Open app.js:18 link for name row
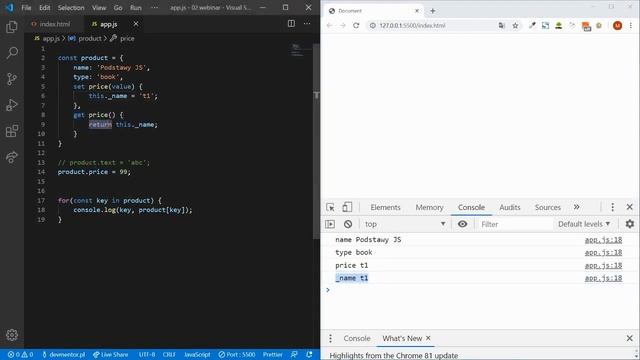Screen dimensions: 640x360 [x=603, y=240]
